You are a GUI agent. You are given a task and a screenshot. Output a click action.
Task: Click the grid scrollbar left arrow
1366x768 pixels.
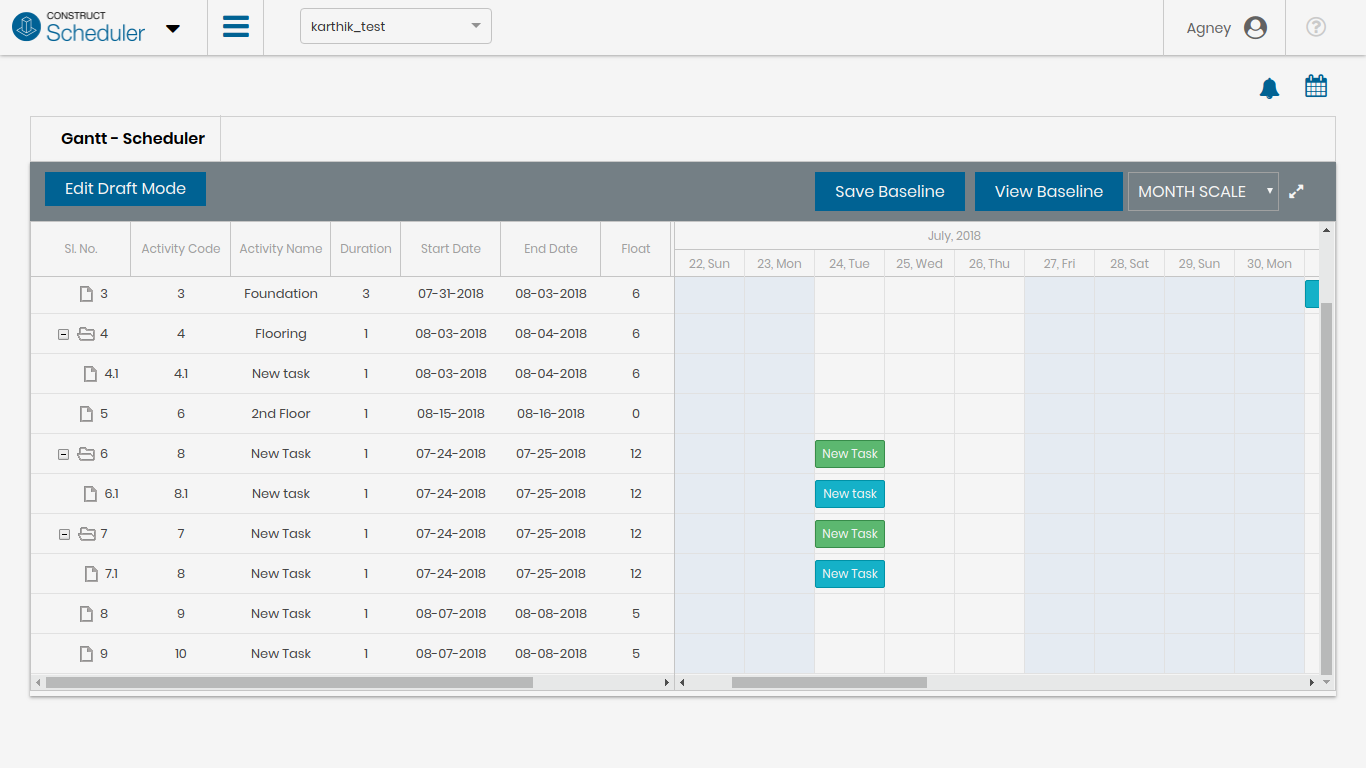pyautogui.click(x=38, y=683)
